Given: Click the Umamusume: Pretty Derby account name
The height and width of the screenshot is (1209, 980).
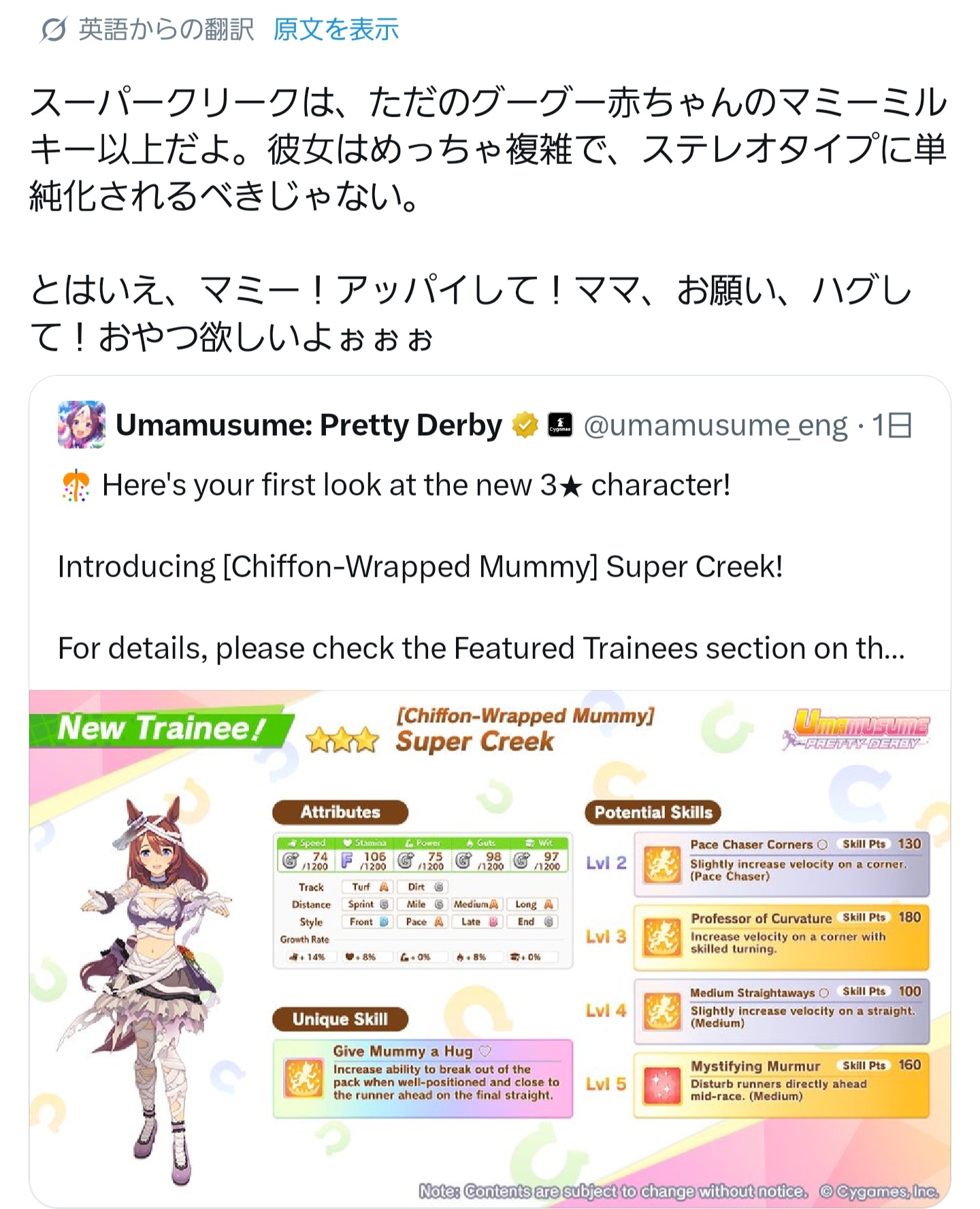Looking at the screenshot, I should (x=309, y=425).
